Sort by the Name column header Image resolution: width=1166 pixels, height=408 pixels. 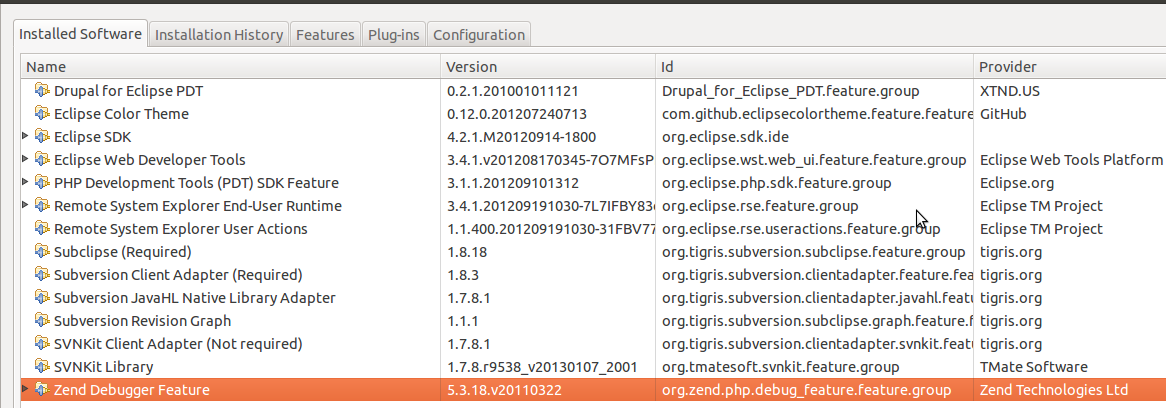click(231, 67)
